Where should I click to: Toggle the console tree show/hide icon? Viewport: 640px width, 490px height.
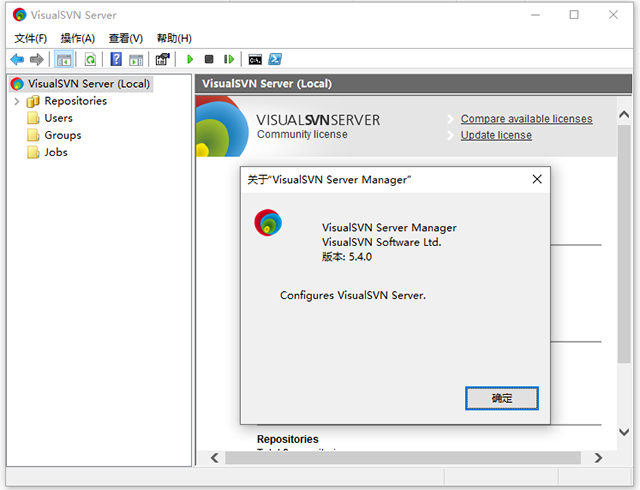click(64, 60)
